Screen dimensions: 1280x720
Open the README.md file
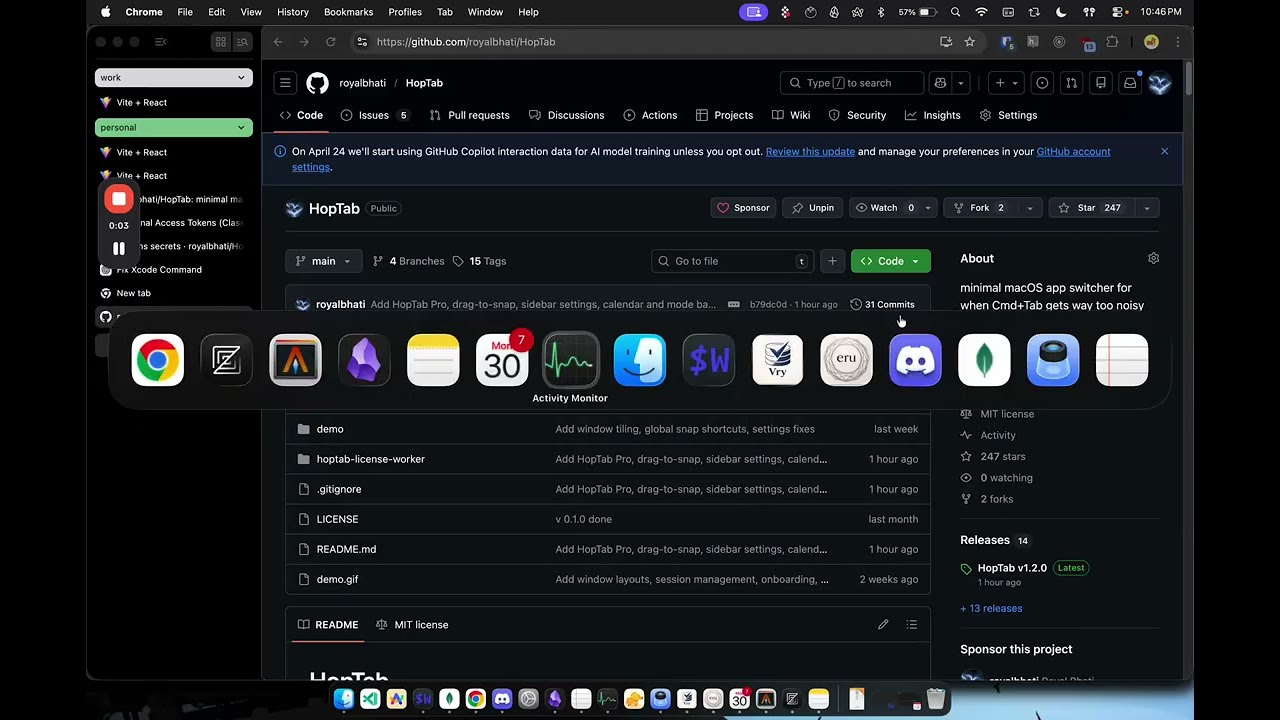click(x=347, y=549)
